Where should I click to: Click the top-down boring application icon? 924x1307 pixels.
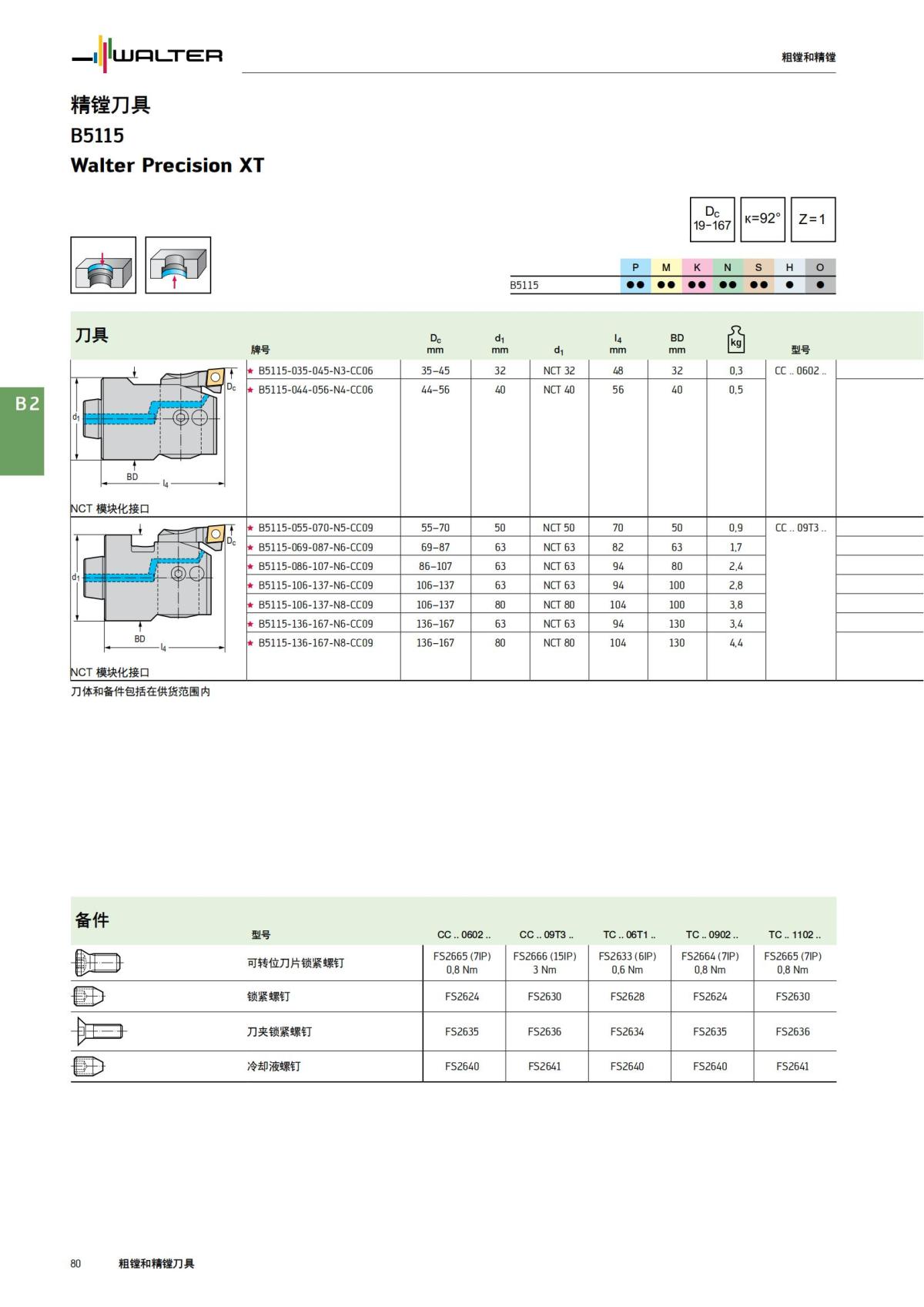(103, 265)
